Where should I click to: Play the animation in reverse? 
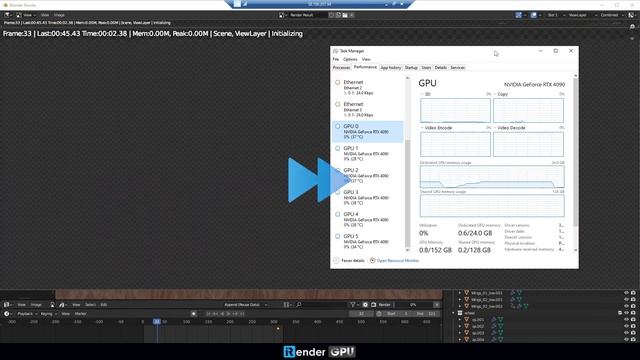coord(222,314)
